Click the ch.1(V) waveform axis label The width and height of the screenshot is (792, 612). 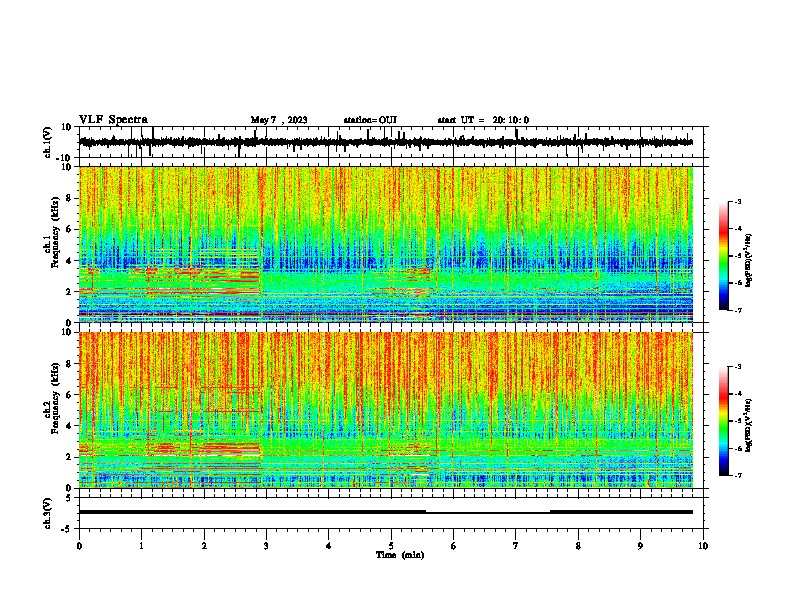48,142
